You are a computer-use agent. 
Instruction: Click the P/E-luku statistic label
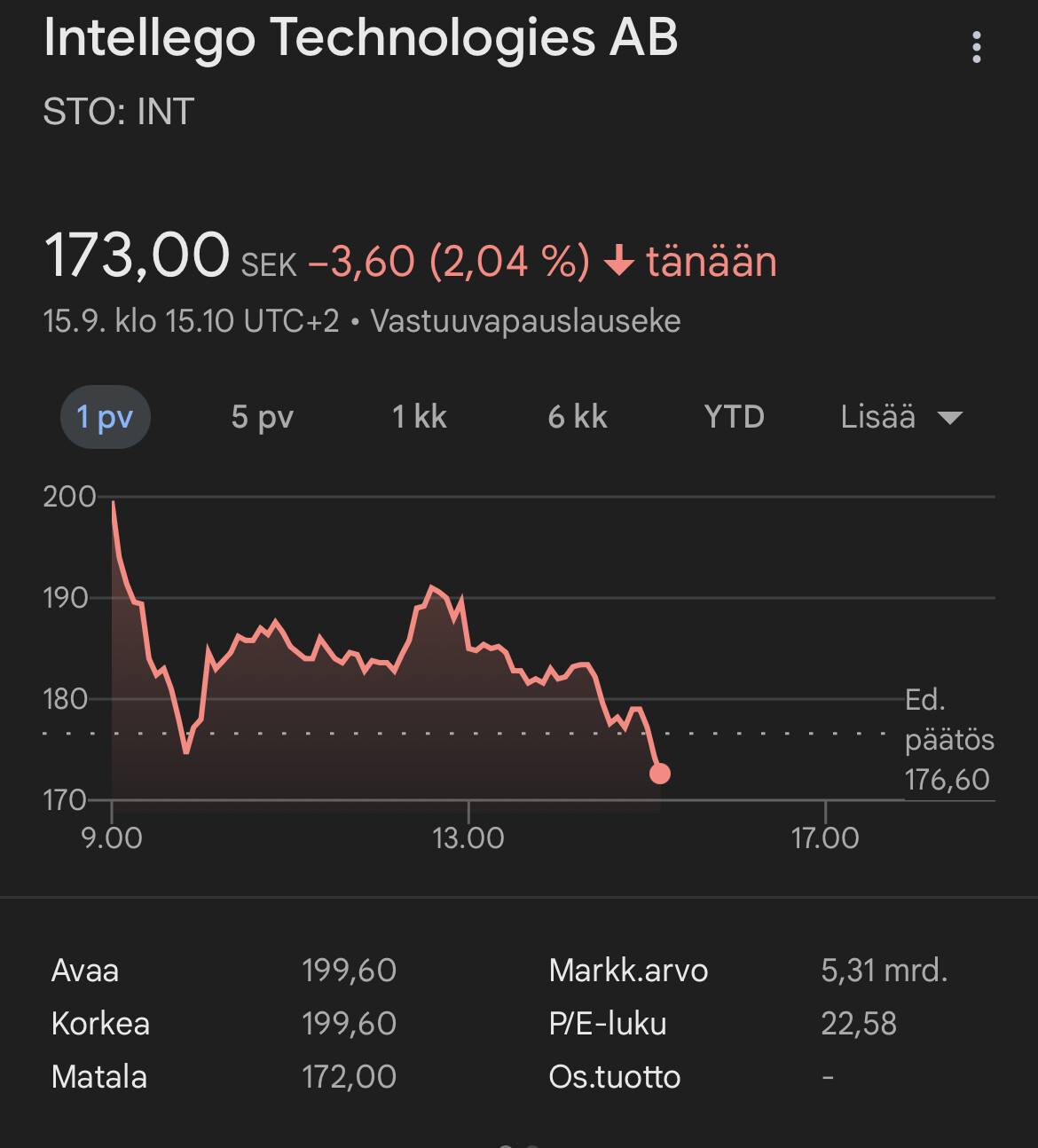tap(607, 1024)
